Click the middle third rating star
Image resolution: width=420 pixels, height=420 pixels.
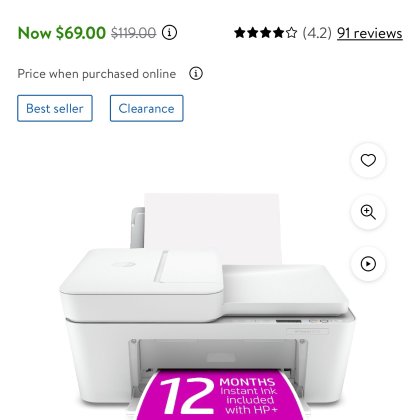265,33
